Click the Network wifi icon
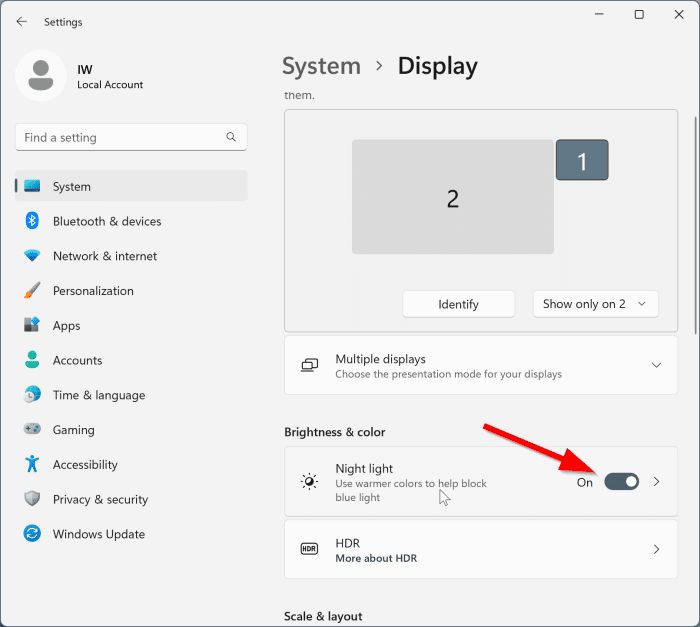This screenshot has height=627, width=700. pos(32,255)
